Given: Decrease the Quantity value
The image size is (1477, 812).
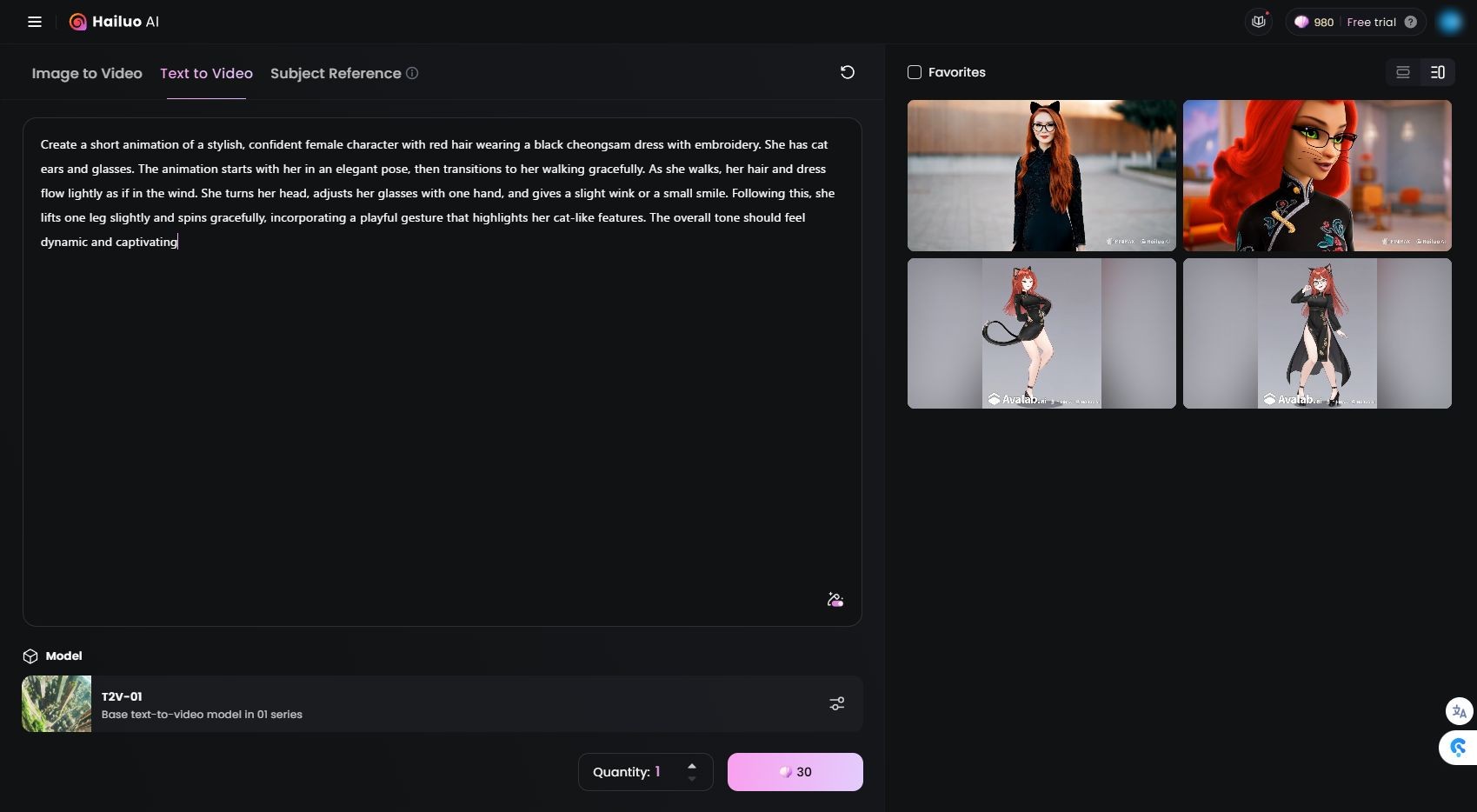Looking at the screenshot, I should pyautogui.click(x=692, y=779).
